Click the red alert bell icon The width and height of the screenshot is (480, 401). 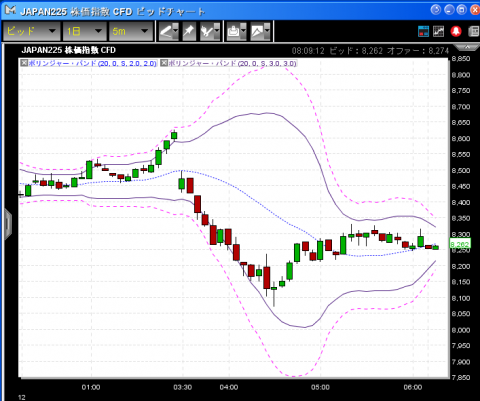456,31
